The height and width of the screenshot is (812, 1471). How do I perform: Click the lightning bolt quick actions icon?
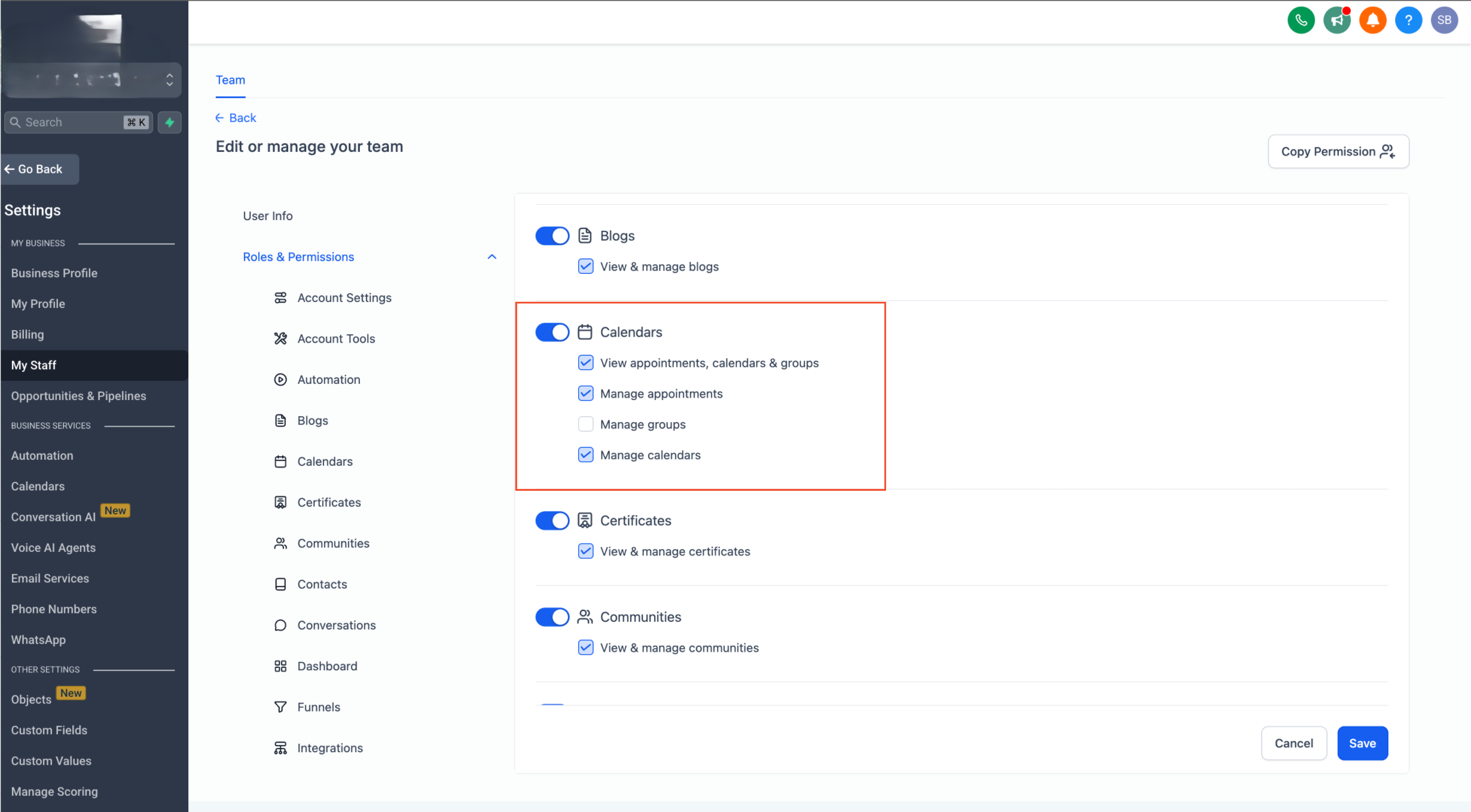170,123
